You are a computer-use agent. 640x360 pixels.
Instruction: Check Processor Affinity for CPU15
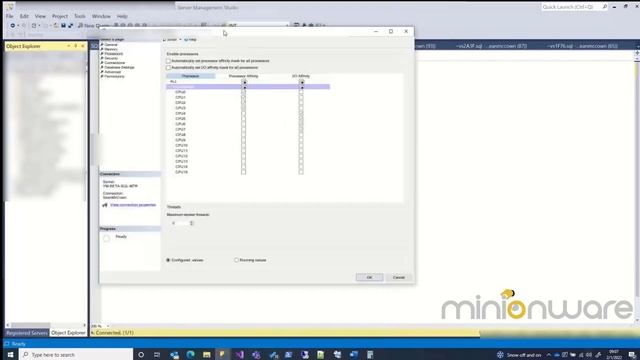243,172
